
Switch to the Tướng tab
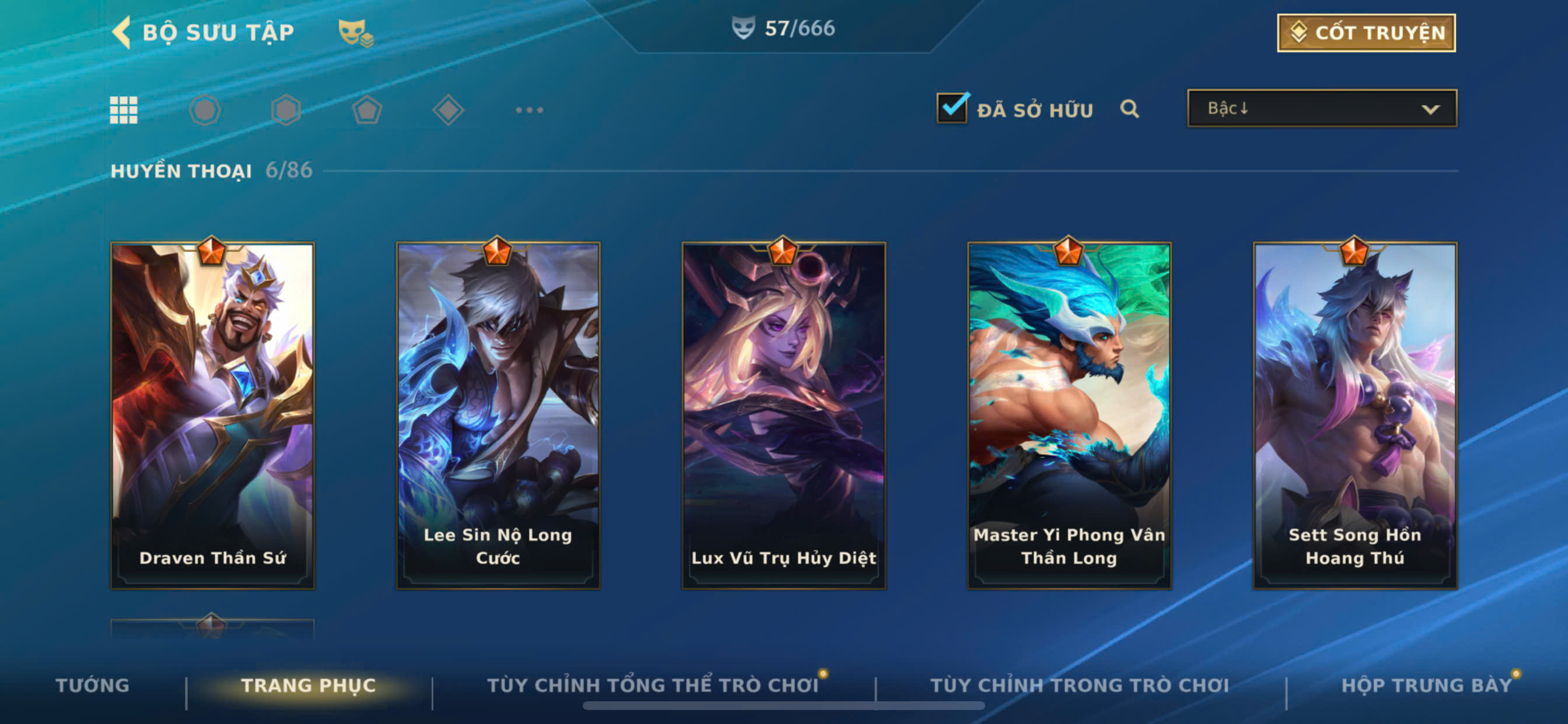(93, 685)
